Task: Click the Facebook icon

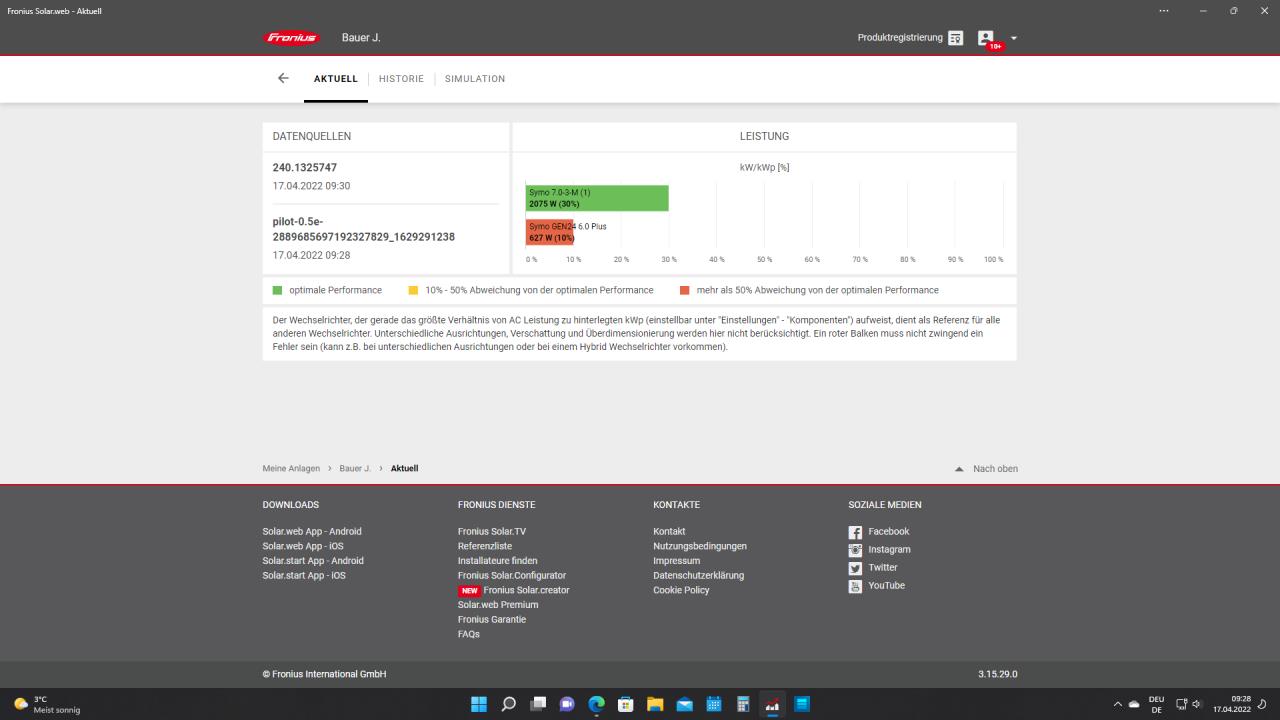Action: 855,532
